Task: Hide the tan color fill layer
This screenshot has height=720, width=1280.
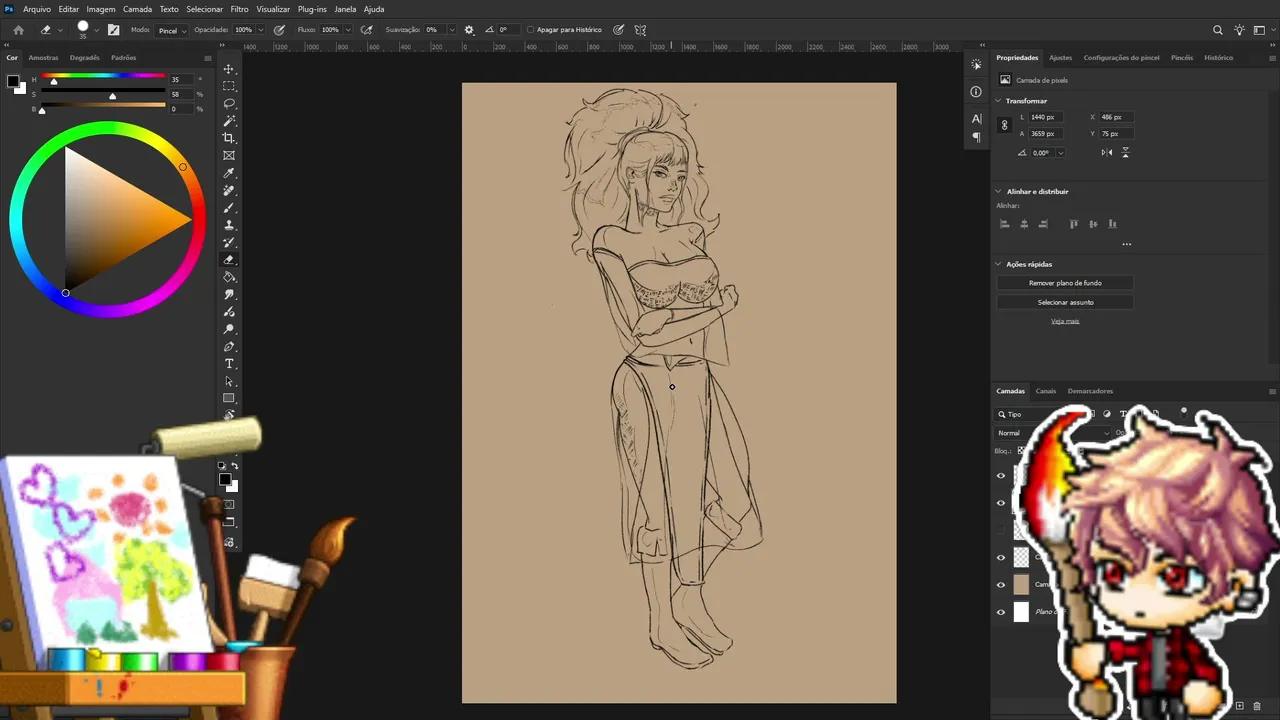Action: 1001,585
